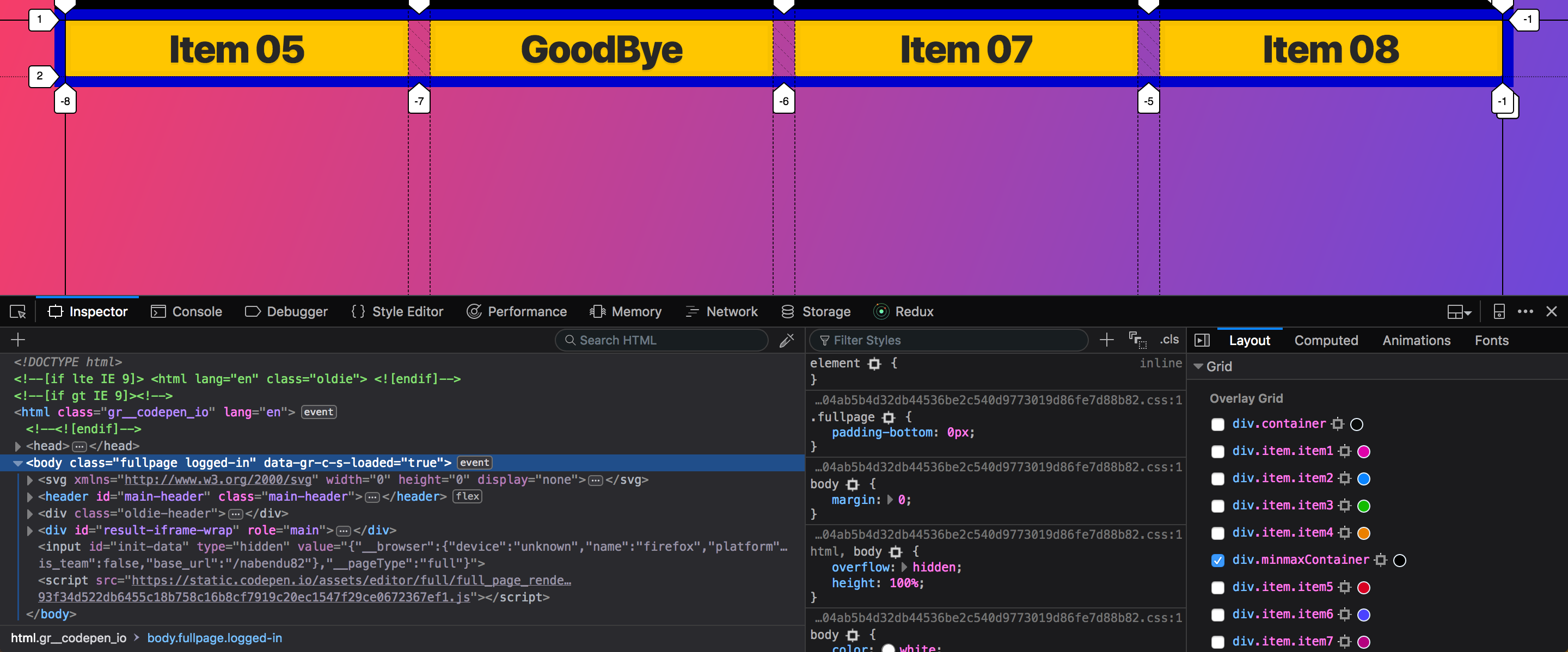Expand the margin shorthand property

pyautogui.click(x=890, y=500)
